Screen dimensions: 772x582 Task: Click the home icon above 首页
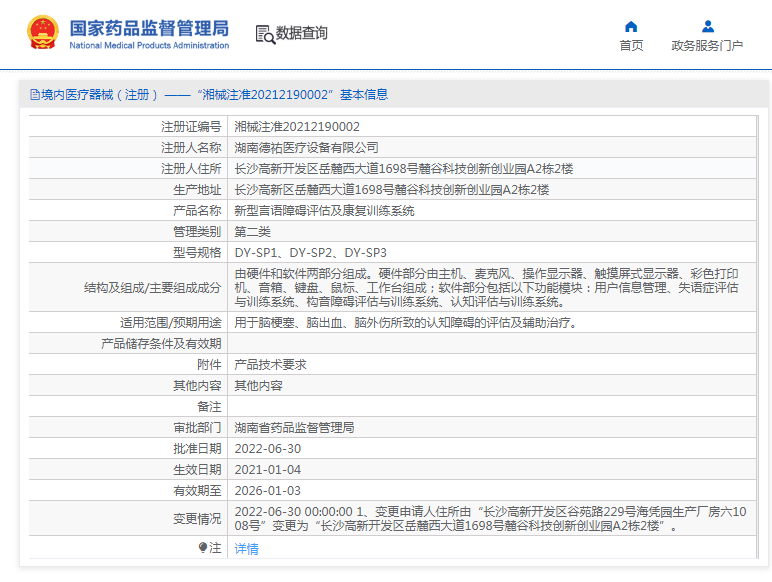[631, 26]
